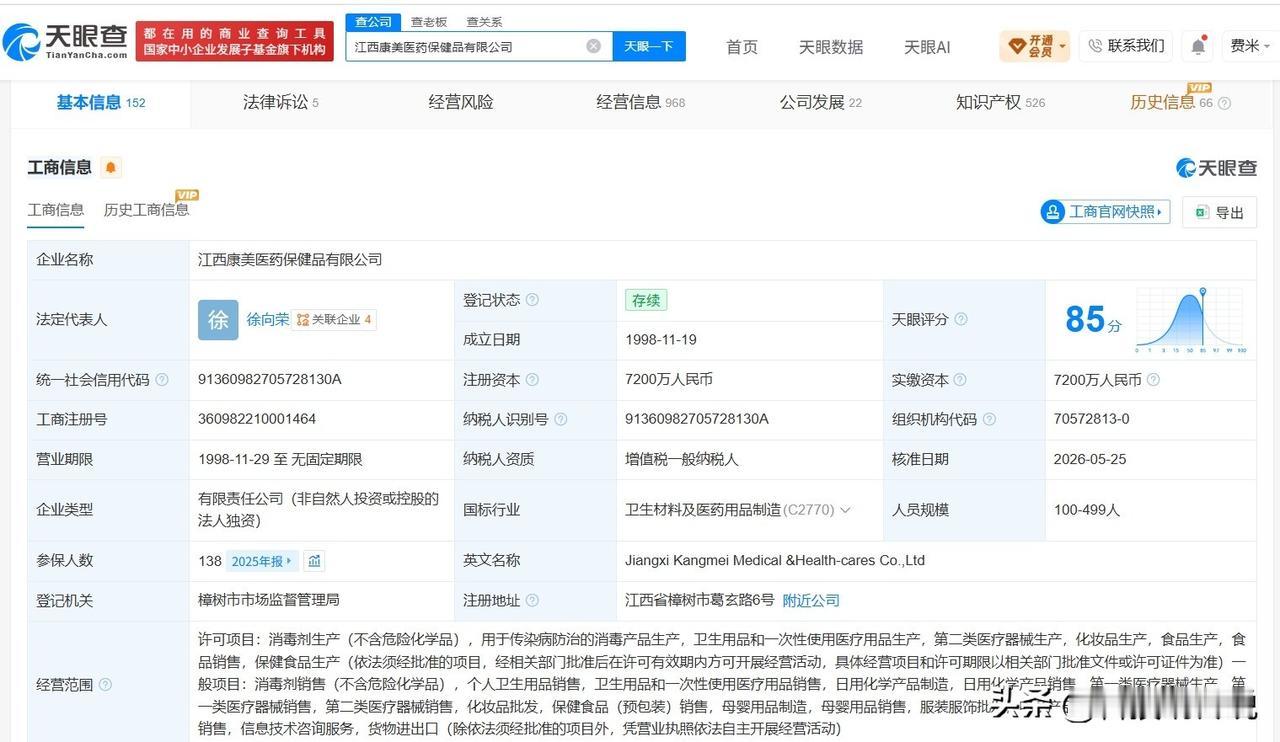Click the 成立日期 value 1998-11-19
The image size is (1280, 742).
point(661,340)
